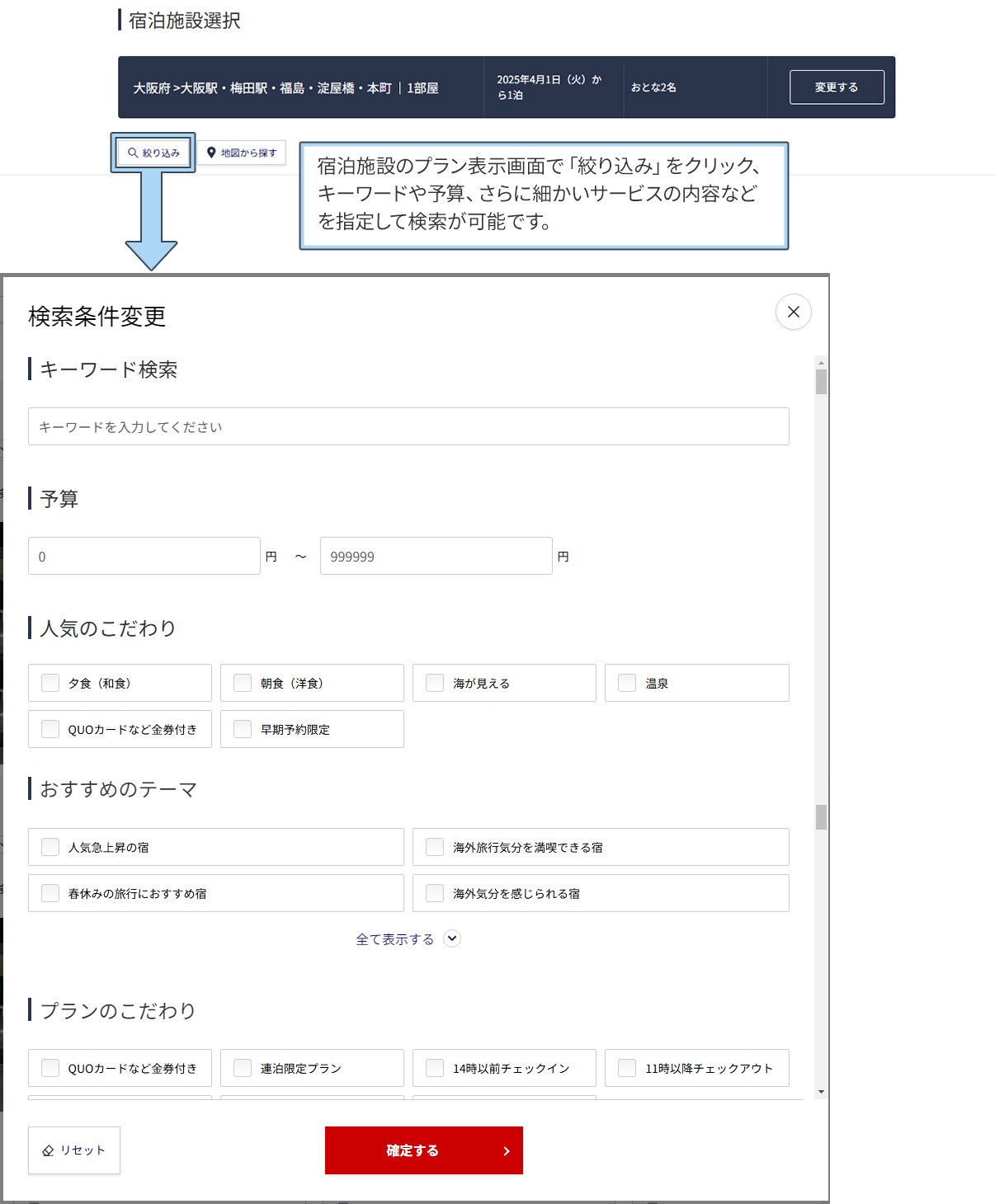Enable the 朝食（洋食） checkbox
The width and height of the screenshot is (995, 1204).
click(x=243, y=683)
